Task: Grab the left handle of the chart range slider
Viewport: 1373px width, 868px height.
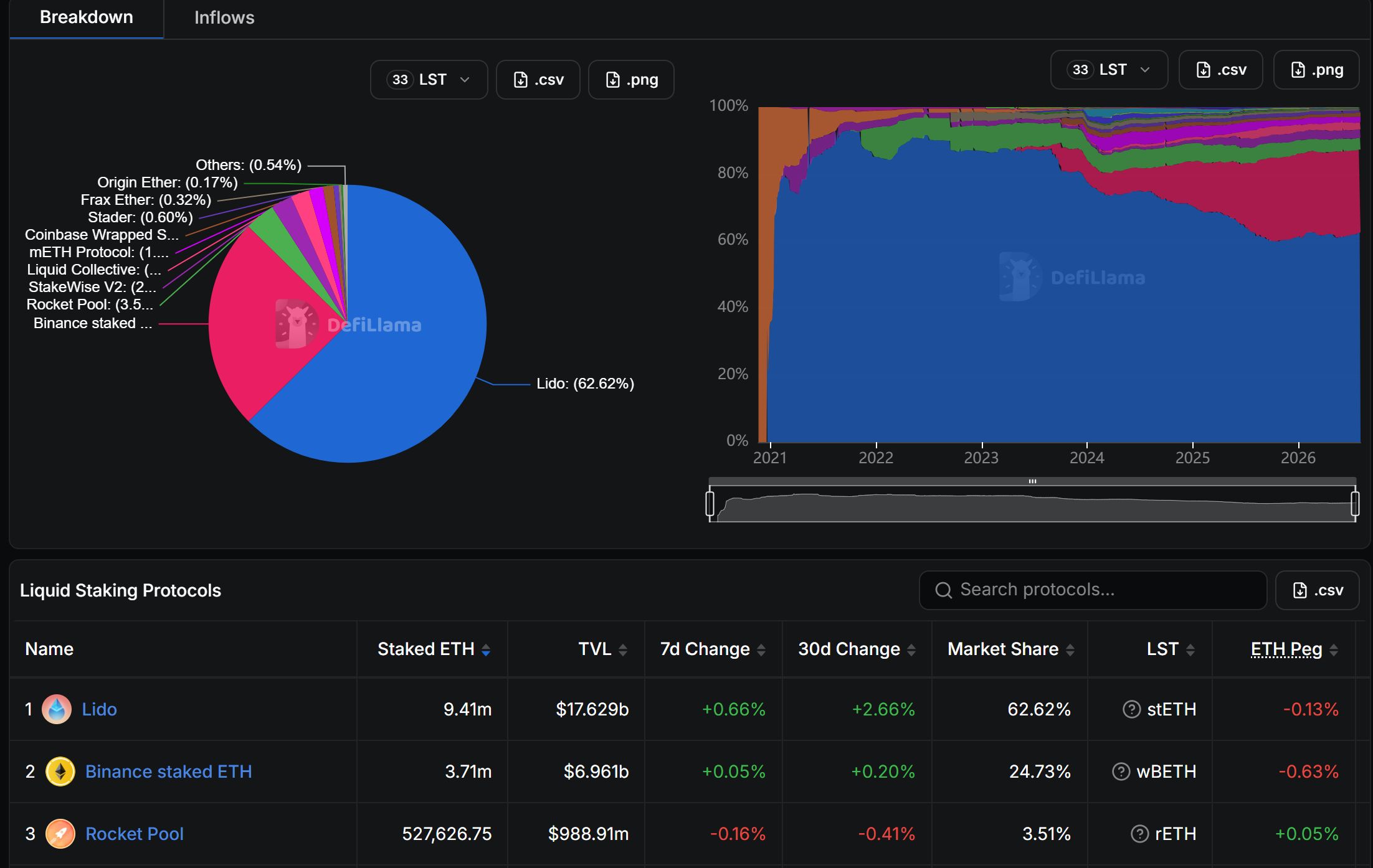Action: (x=710, y=503)
